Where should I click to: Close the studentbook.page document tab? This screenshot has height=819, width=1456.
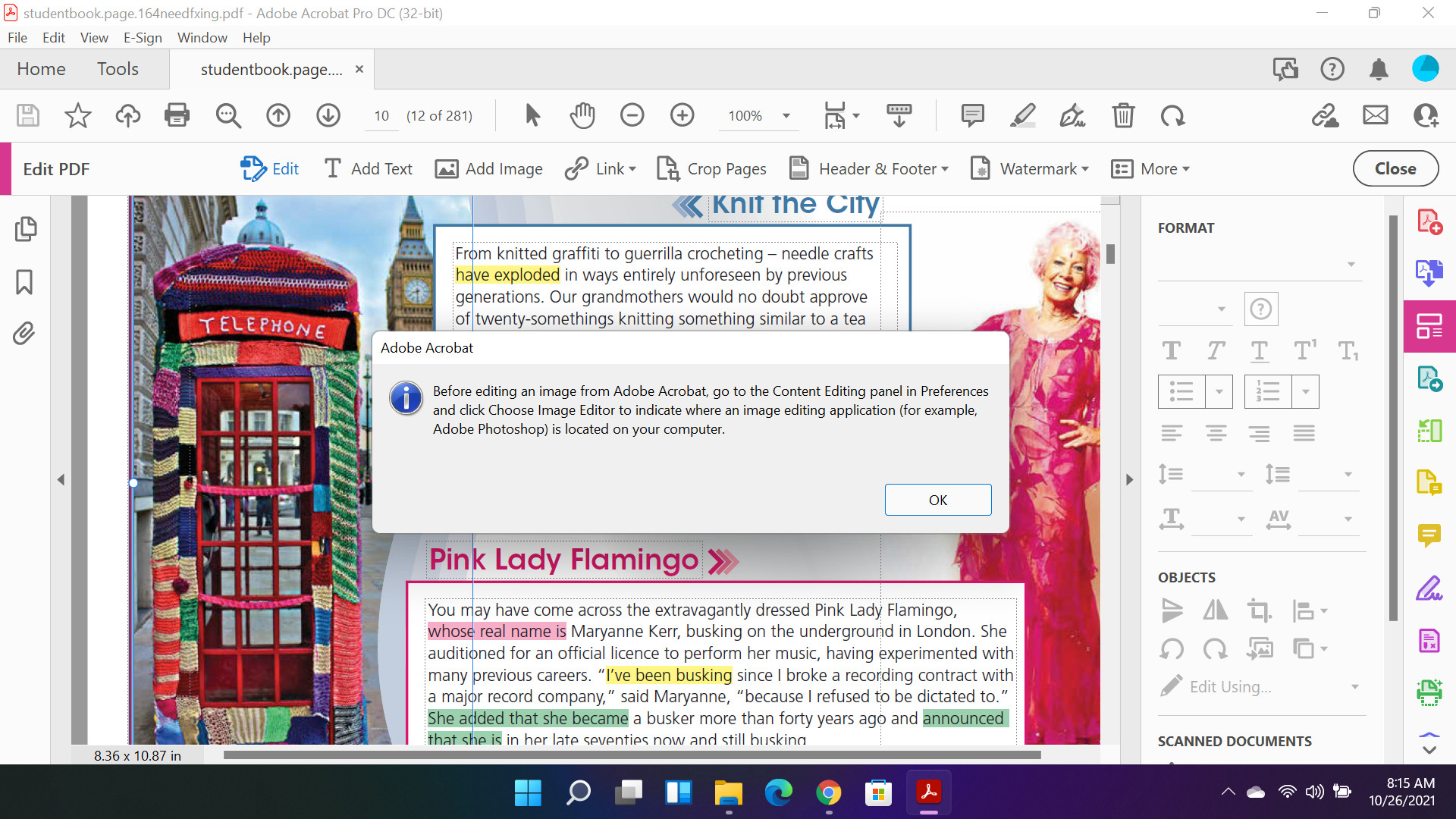359,69
